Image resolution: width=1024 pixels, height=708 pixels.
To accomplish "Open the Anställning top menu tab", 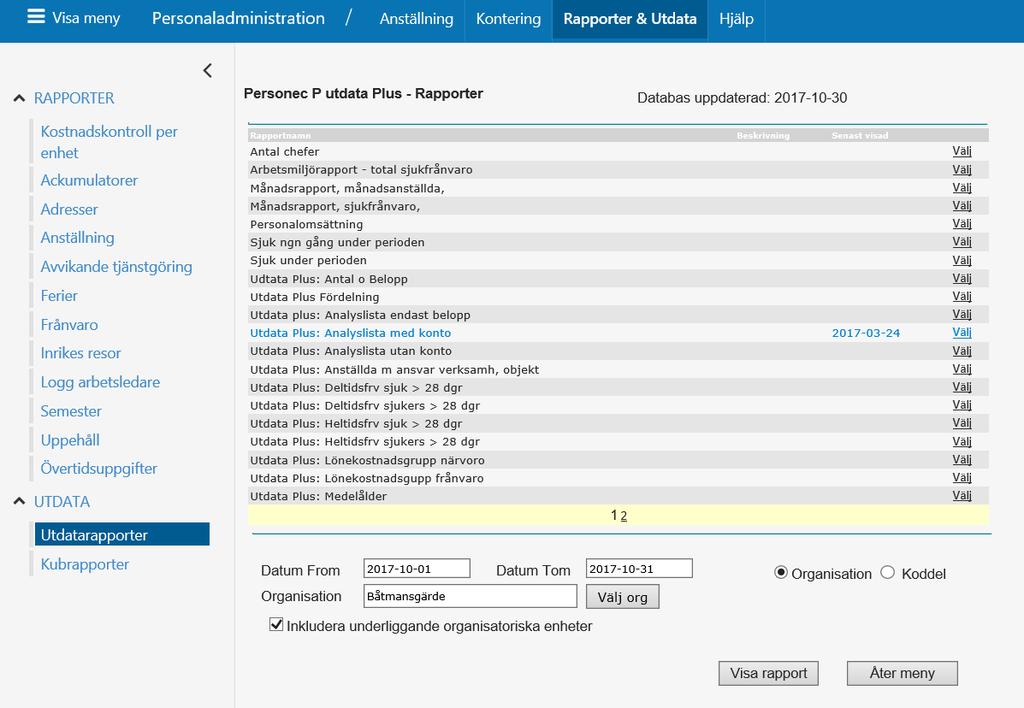I will [x=416, y=19].
